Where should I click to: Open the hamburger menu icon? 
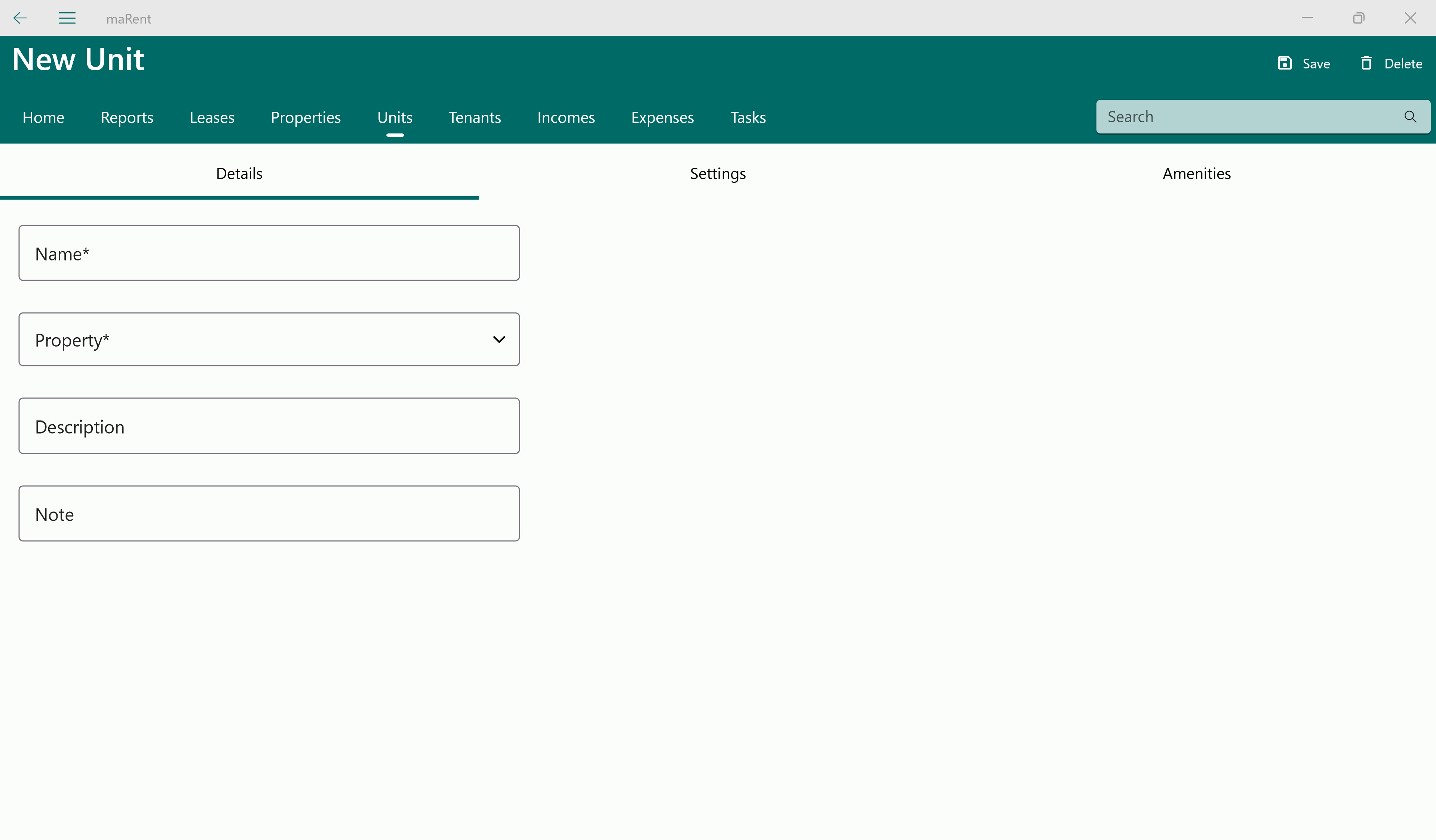(67, 18)
